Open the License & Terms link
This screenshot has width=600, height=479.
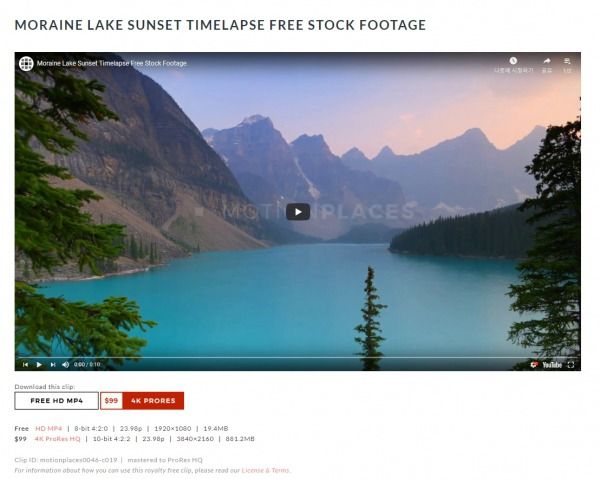265,470
